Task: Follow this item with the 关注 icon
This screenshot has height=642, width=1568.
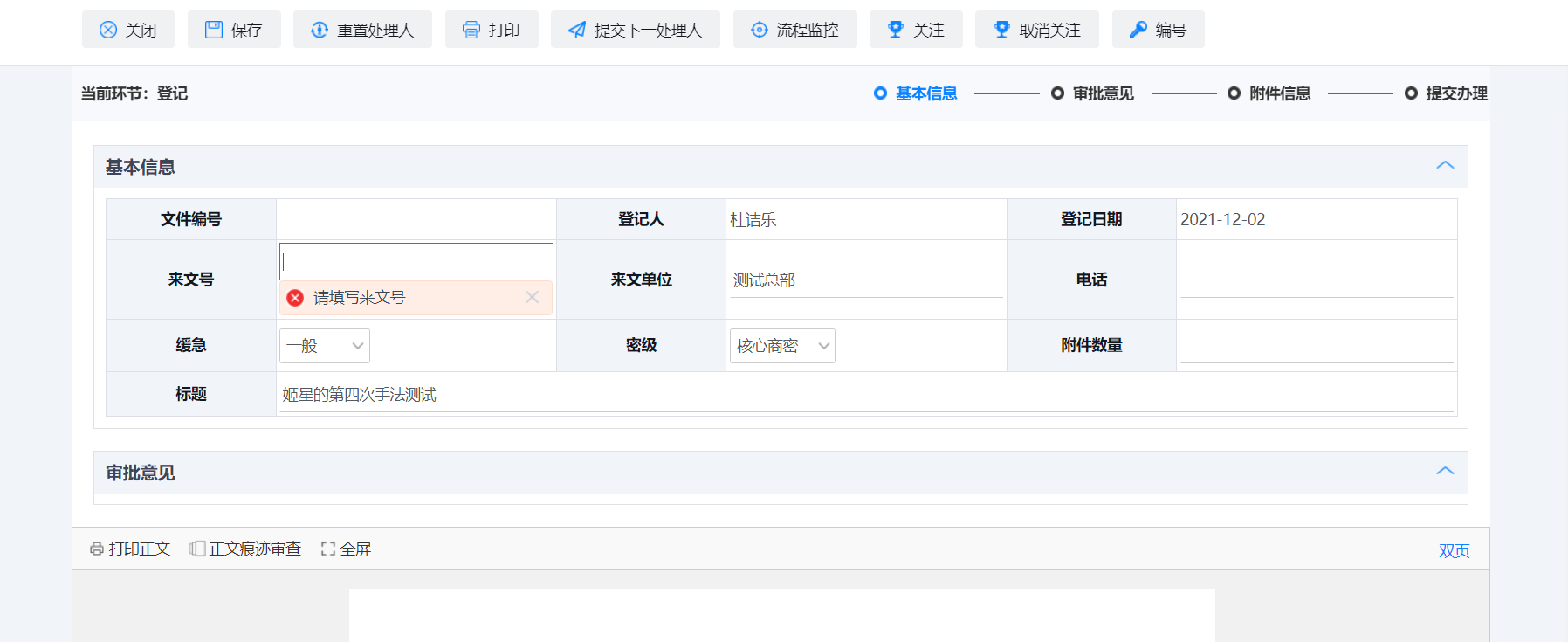Action: coord(896,30)
